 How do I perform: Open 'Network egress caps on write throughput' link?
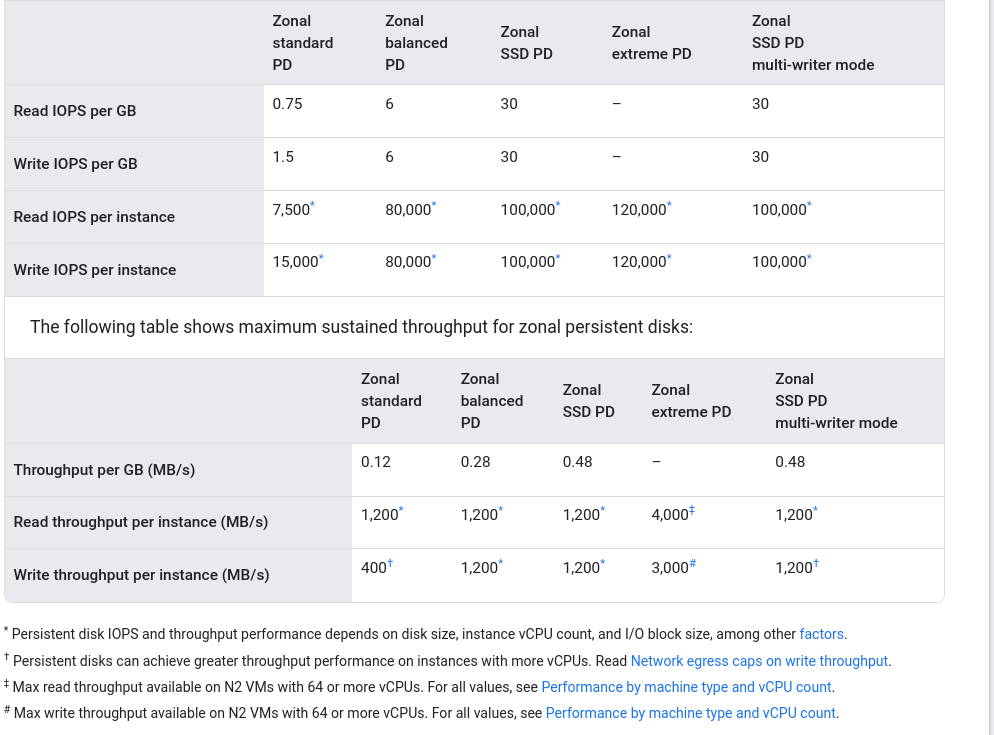coord(759,661)
